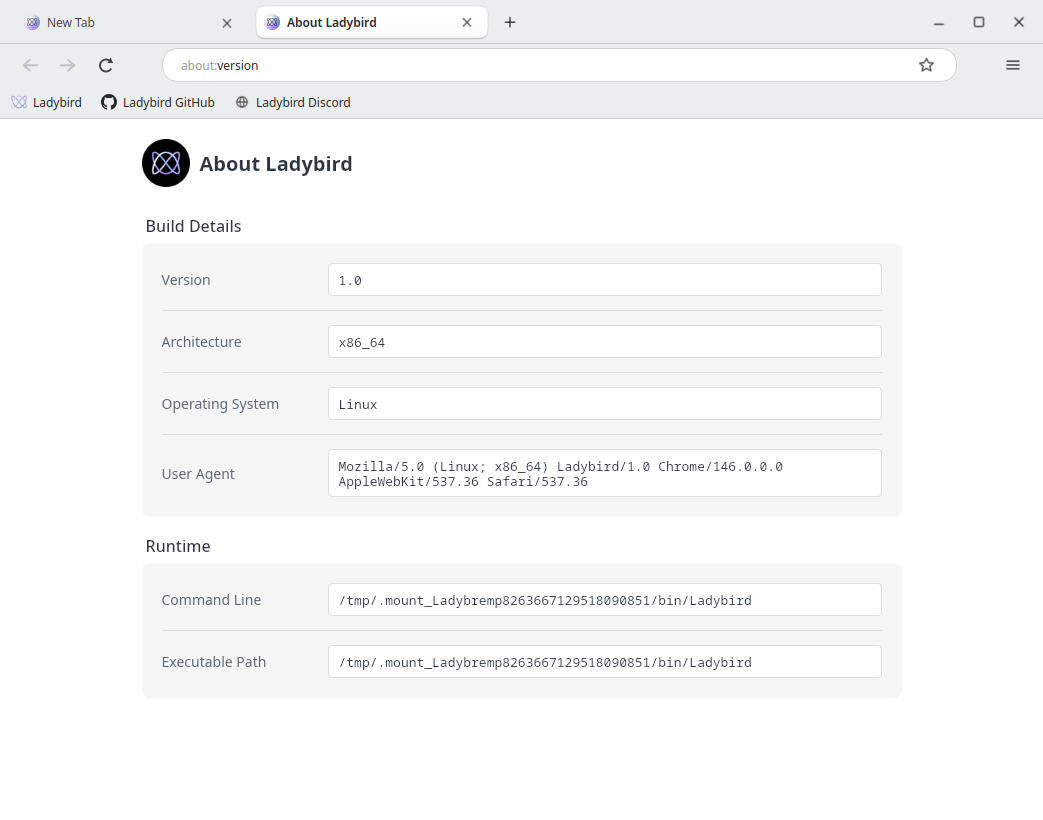Bookmark this page with the star icon
This screenshot has width=1043, height=820.
coord(926,65)
